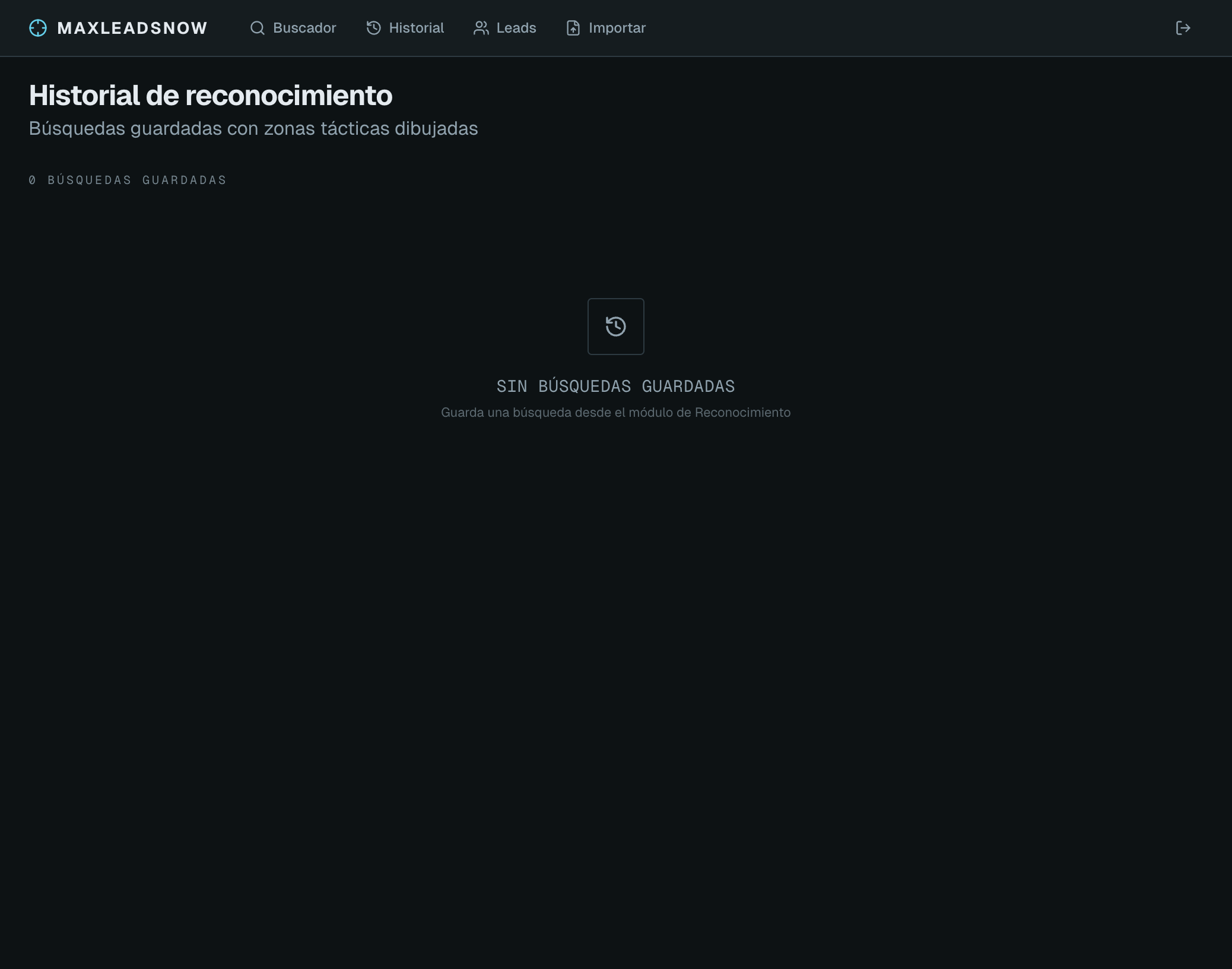
Task: Click the word 'reconocimiento' in the page heading
Action: [288, 96]
